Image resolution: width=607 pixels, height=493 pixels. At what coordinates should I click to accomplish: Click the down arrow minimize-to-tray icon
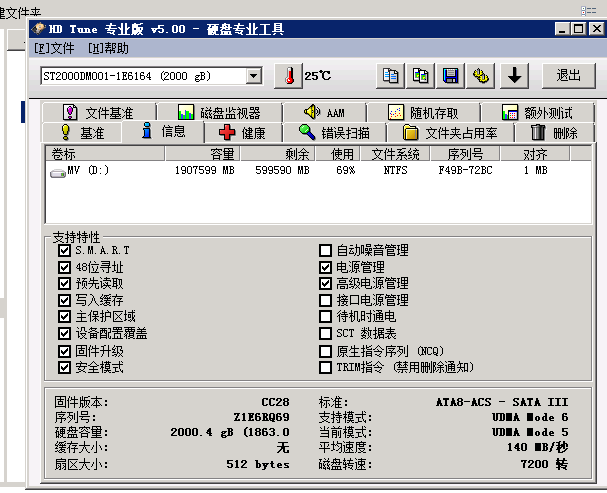click(x=514, y=76)
